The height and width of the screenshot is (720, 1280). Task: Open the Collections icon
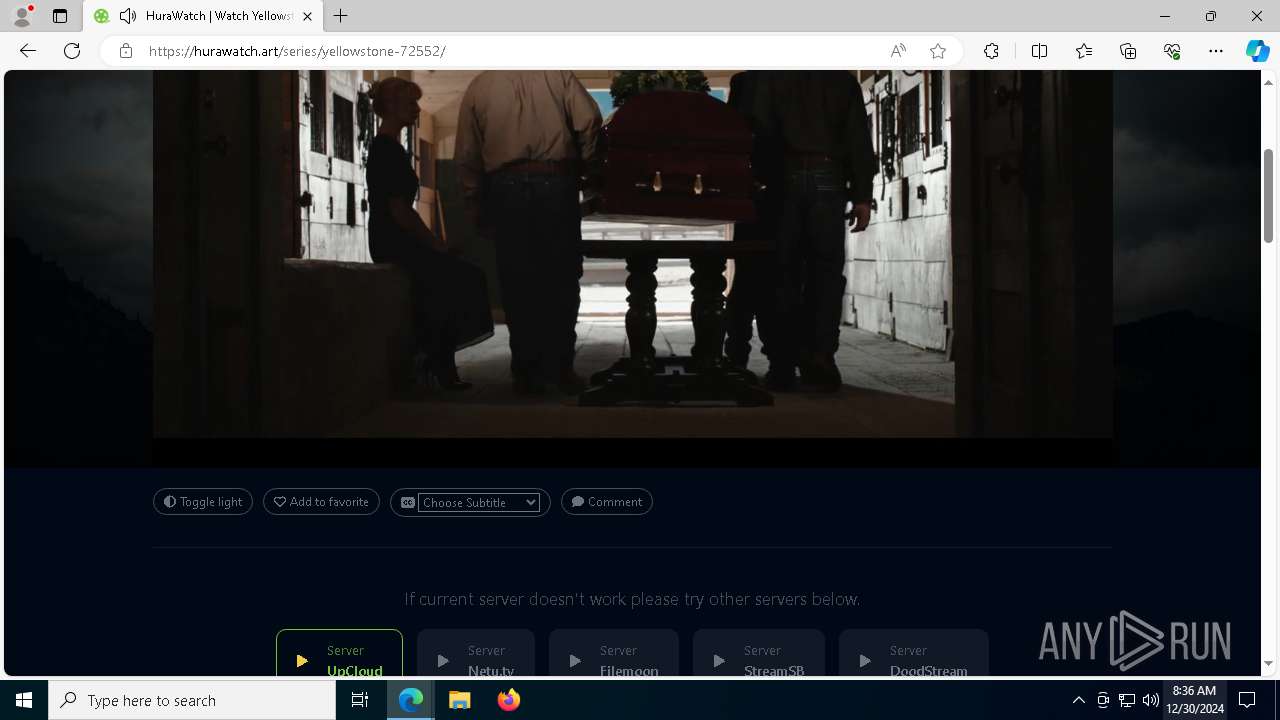1128,51
